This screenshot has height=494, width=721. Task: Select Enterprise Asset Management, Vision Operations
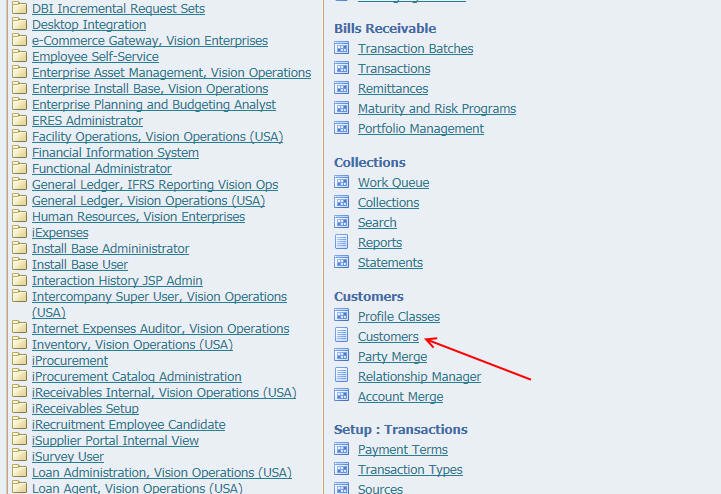point(172,73)
